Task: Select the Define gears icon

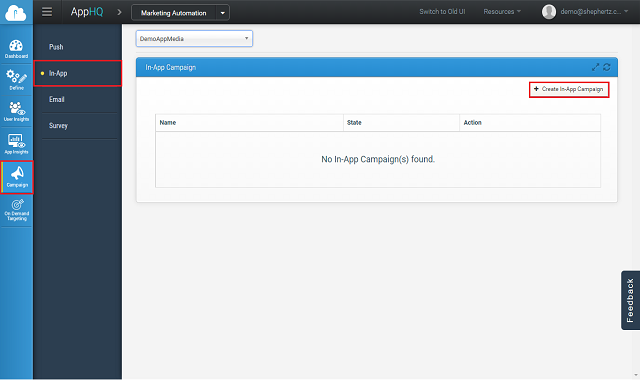Action: pos(16,80)
